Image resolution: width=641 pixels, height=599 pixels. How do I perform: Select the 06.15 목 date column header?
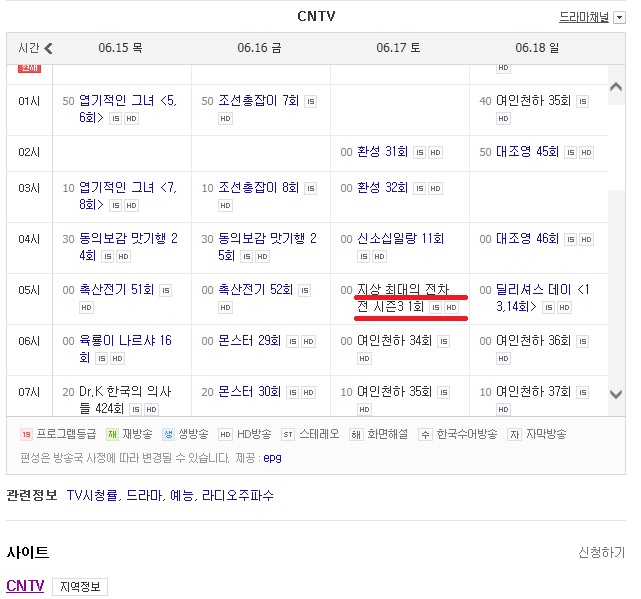120,48
